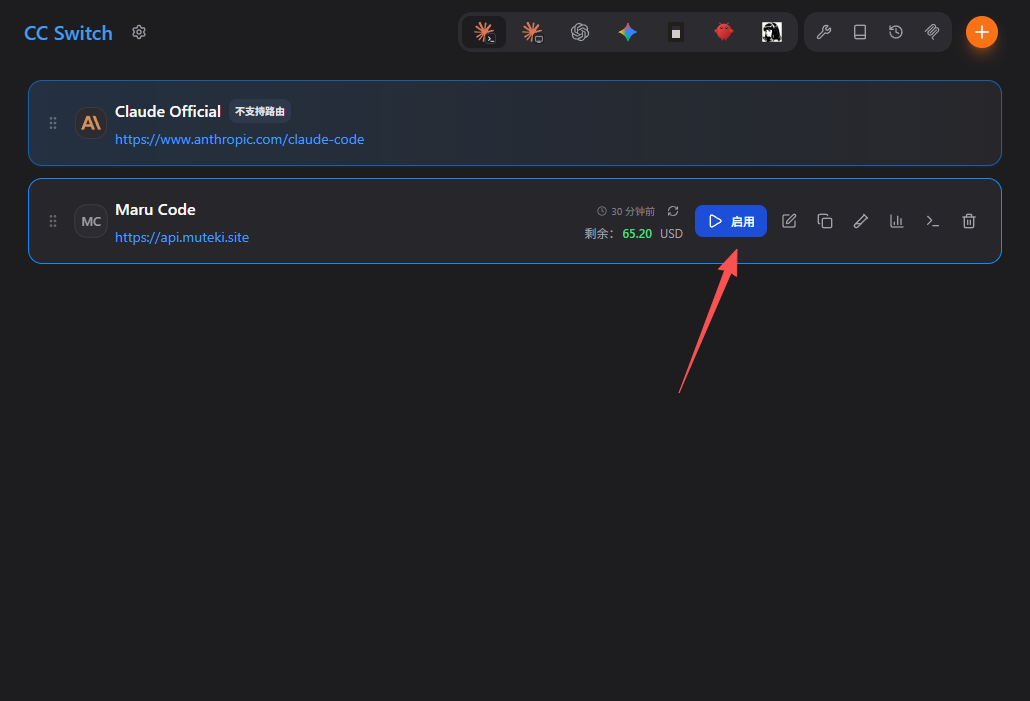Click the Anthropic logo on Claude Official
1030x701 pixels.
(91, 123)
